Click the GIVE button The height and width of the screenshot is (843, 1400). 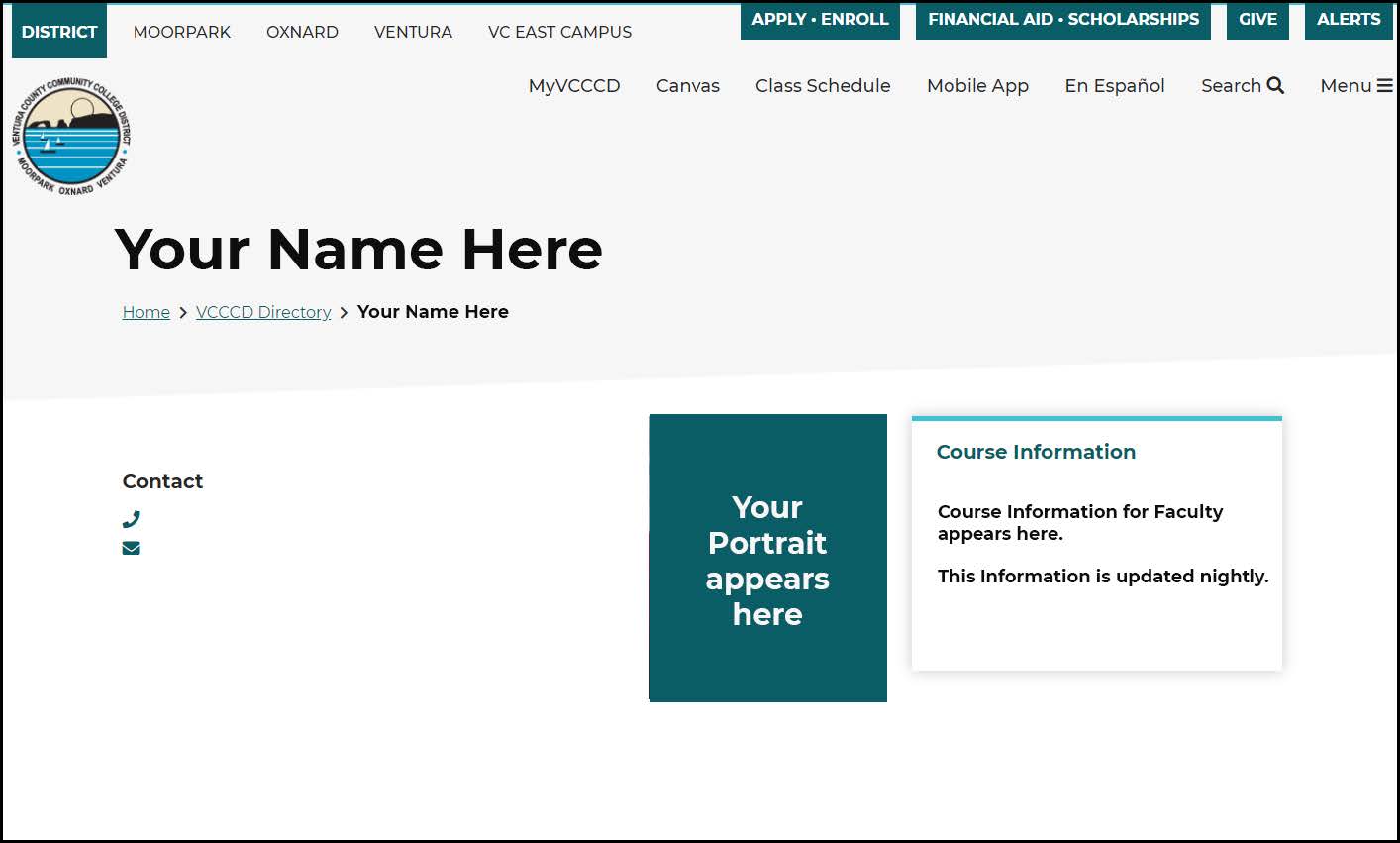[1257, 19]
